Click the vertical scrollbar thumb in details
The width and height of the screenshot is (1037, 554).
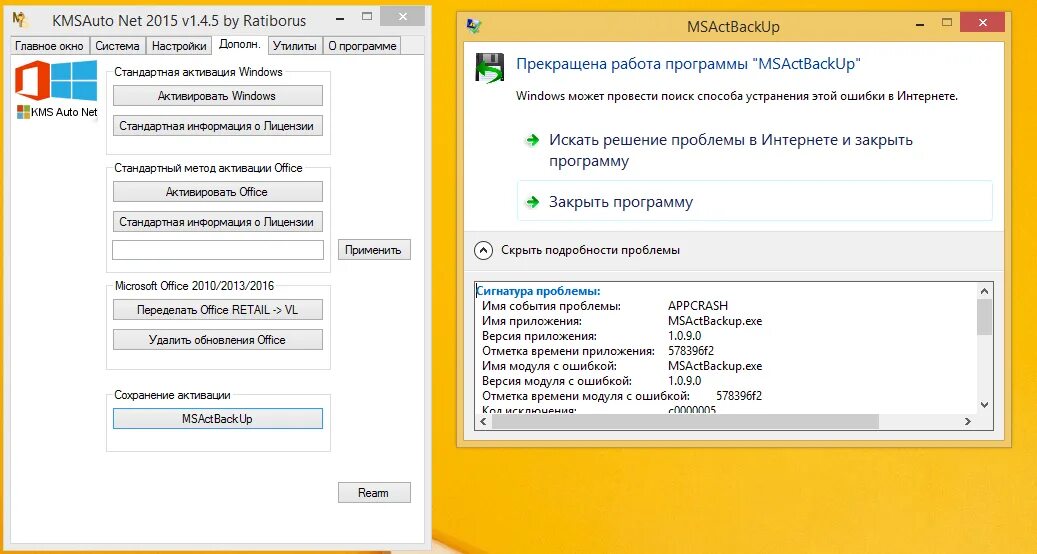click(x=984, y=317)
